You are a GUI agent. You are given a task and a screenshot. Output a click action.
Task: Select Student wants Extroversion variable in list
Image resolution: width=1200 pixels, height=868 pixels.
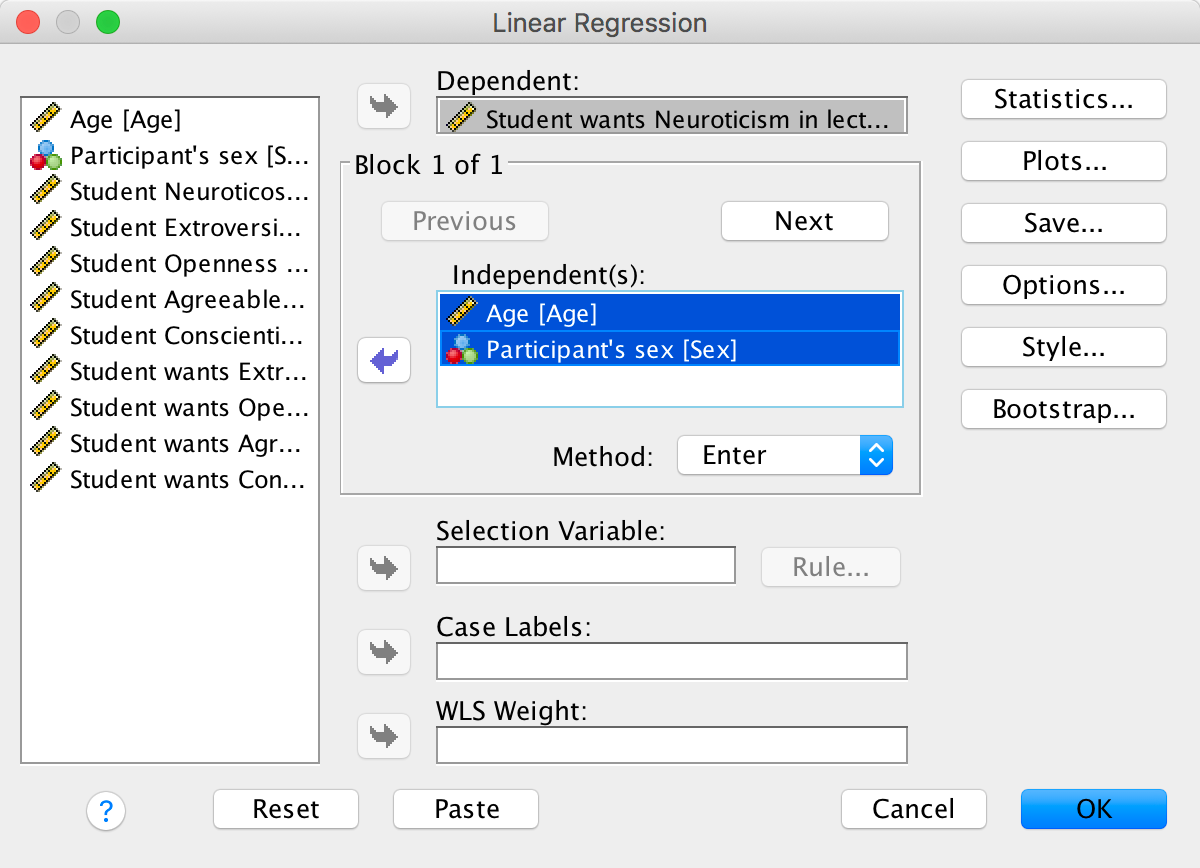[x=170, y=372]
